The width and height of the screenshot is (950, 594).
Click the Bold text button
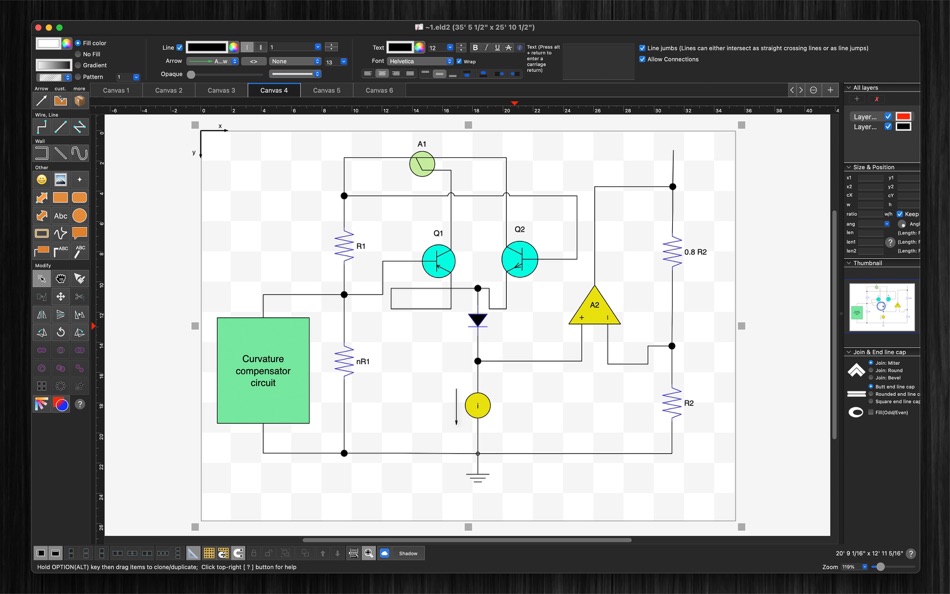point(475,47)
